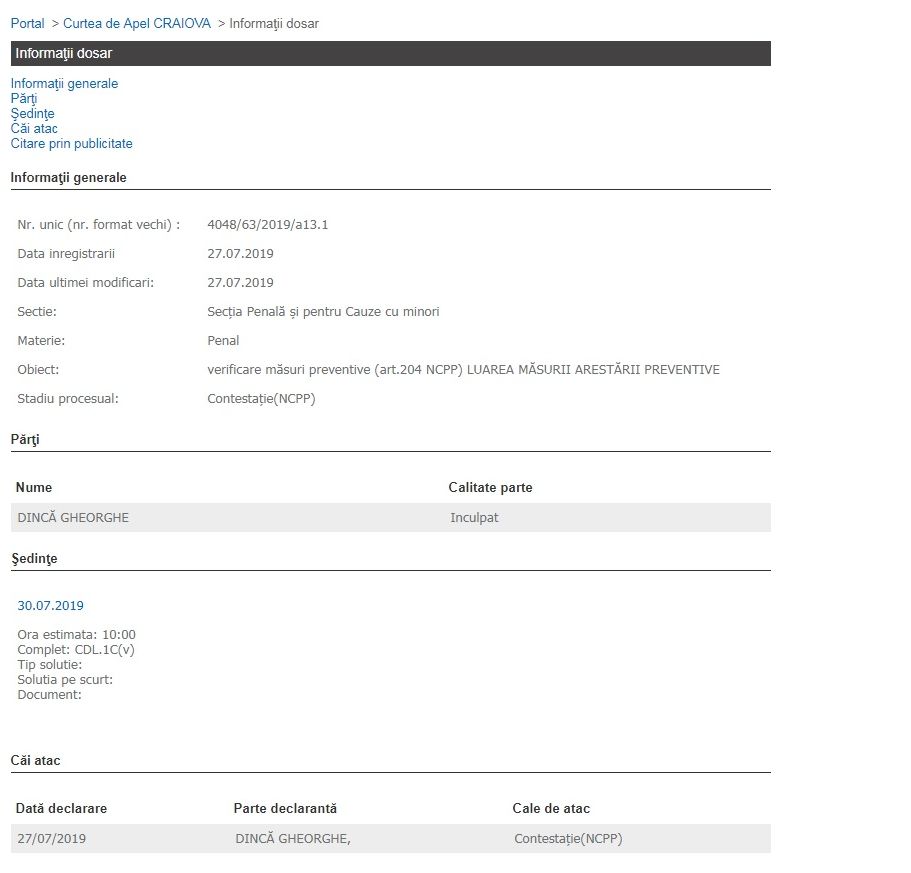The image size is (911, 873).
Task: Jump to Informații generale via navigation link
Action: (64, 84)
